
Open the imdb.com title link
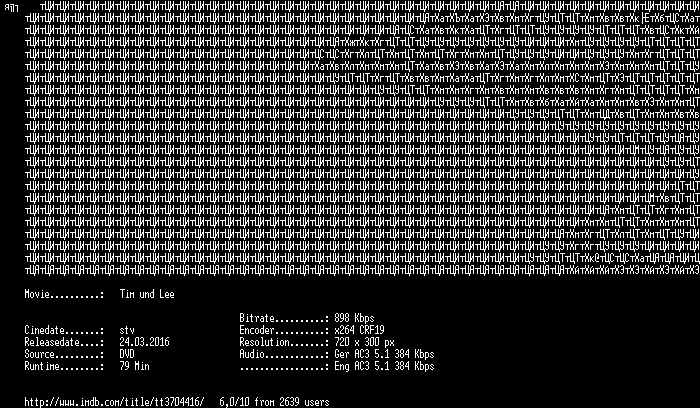click(x=114, y=402)
